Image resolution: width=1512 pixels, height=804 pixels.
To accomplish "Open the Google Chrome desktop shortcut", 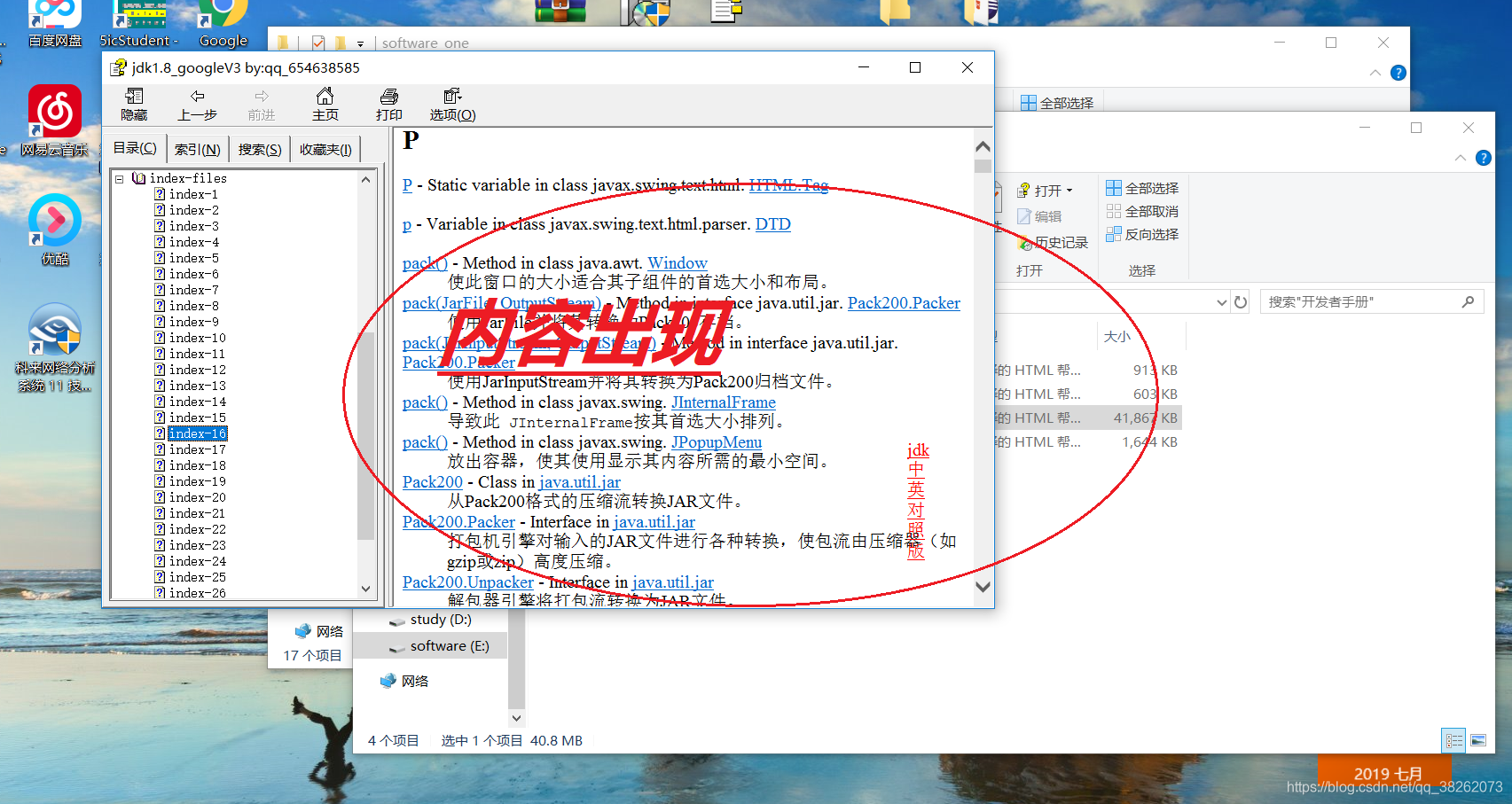I will [x=223, y=24].
